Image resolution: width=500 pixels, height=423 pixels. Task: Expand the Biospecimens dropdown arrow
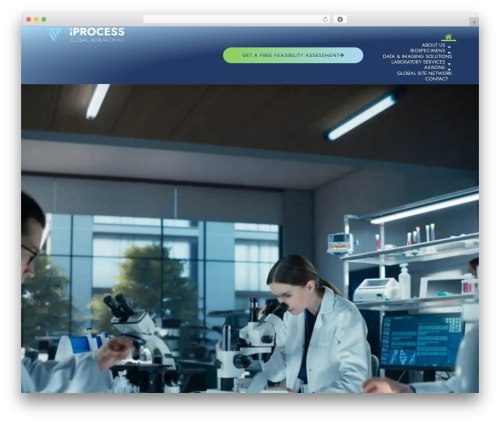pos(449,53)
